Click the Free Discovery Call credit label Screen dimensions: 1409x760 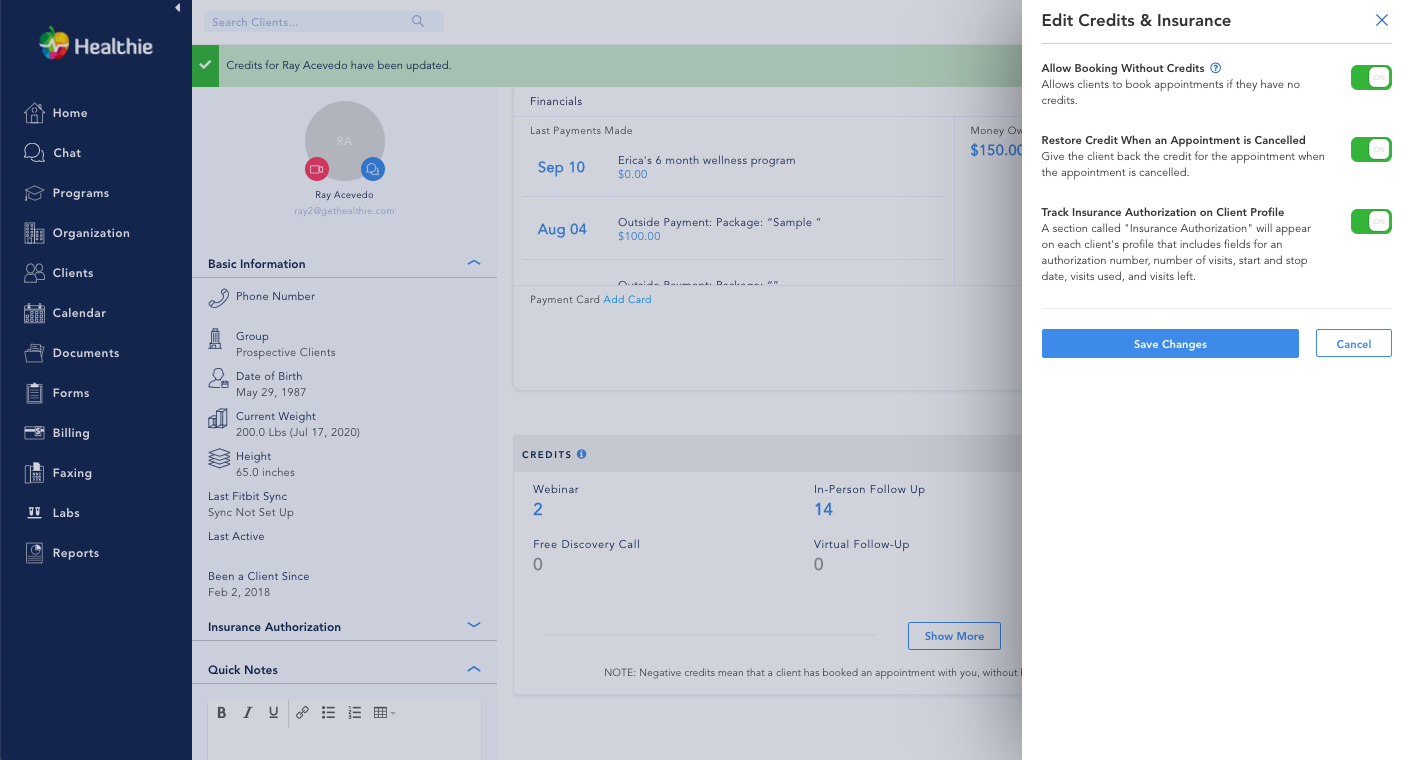(x=586, y=545)
